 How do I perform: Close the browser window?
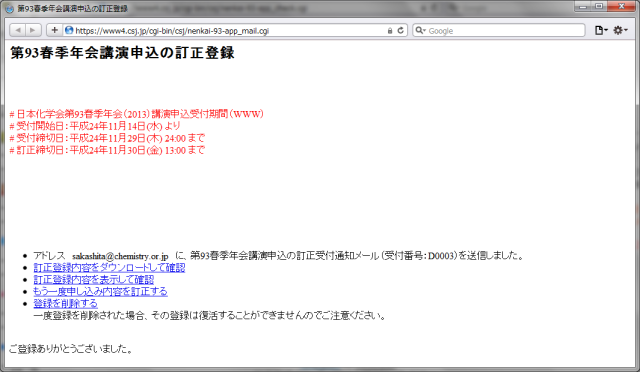(x=621, y=6)
